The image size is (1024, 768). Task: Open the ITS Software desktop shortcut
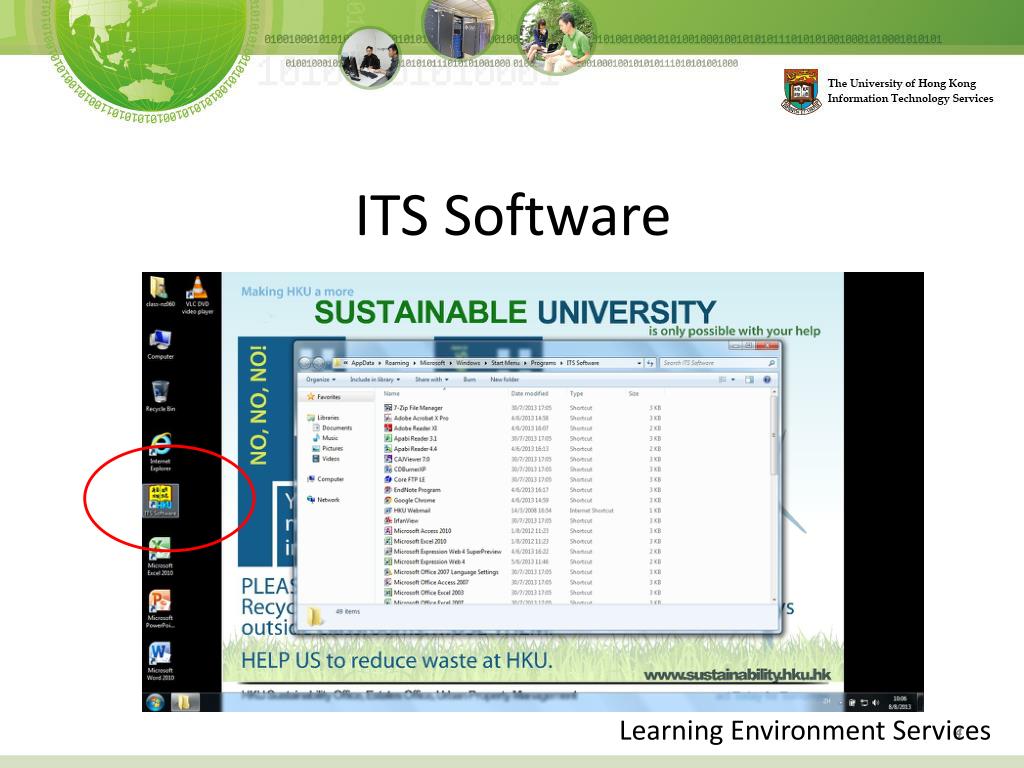[160, 501]
